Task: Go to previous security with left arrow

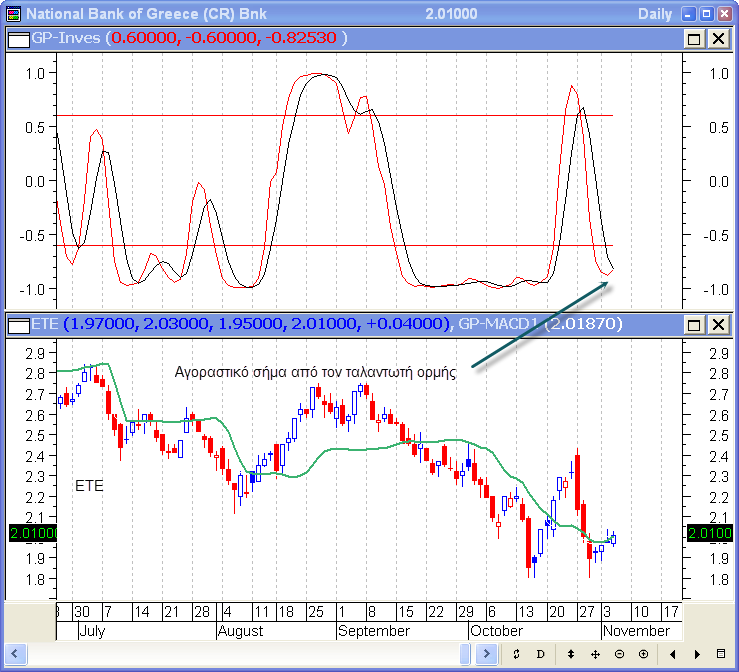Action: point(672,654)
